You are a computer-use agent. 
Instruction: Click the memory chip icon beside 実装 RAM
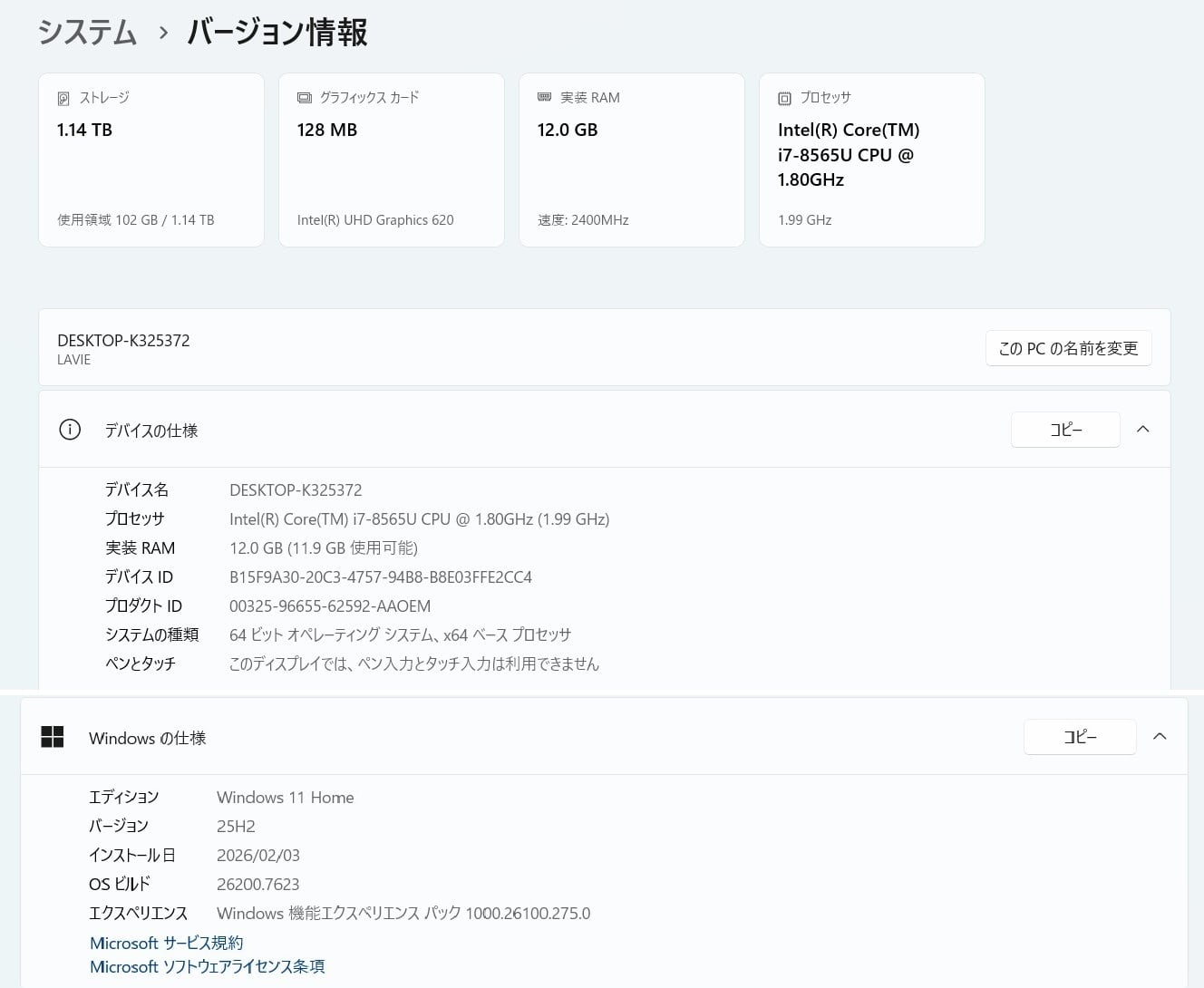point(545,97)
